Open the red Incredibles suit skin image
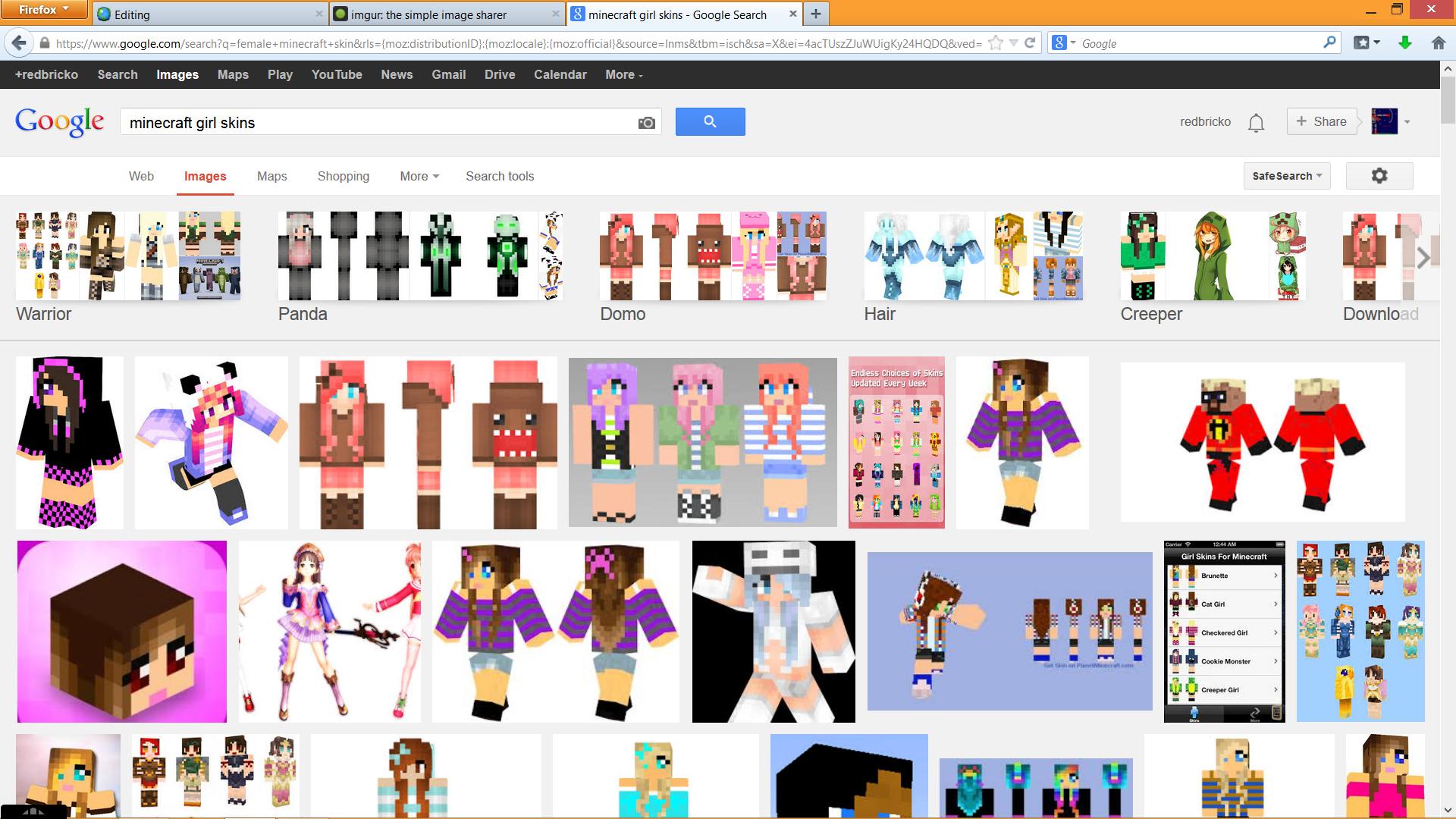 click(1263, 442)
